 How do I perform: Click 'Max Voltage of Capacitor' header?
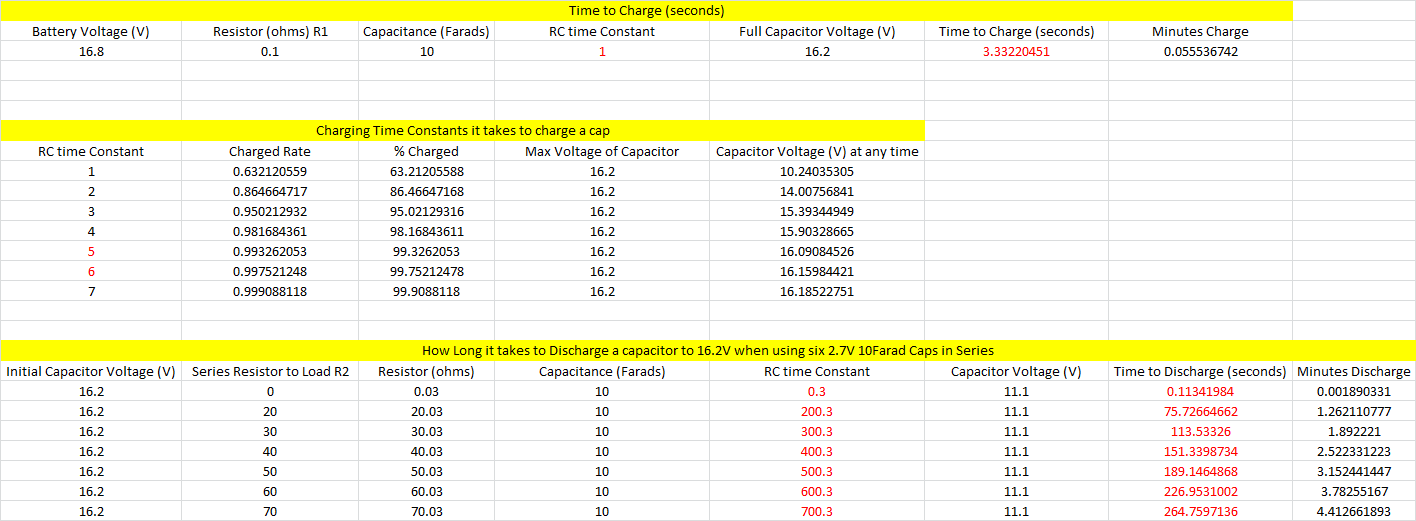tap(602, 151)
